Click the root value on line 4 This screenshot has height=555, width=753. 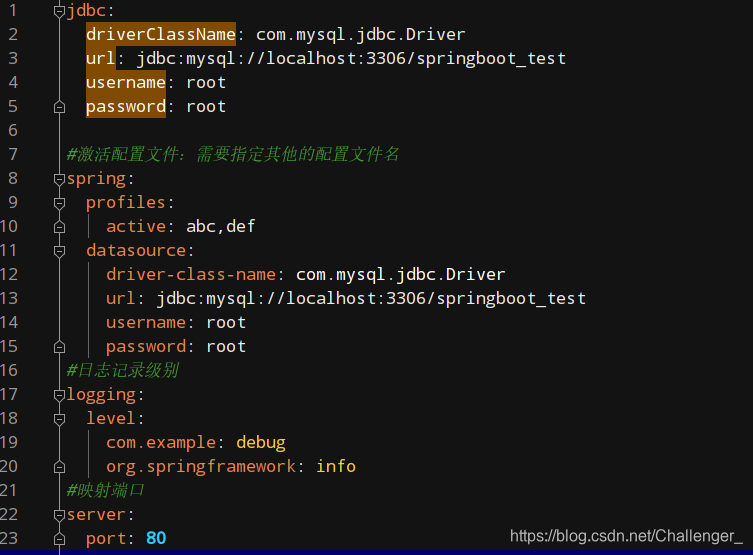click(x=206, y=83)
